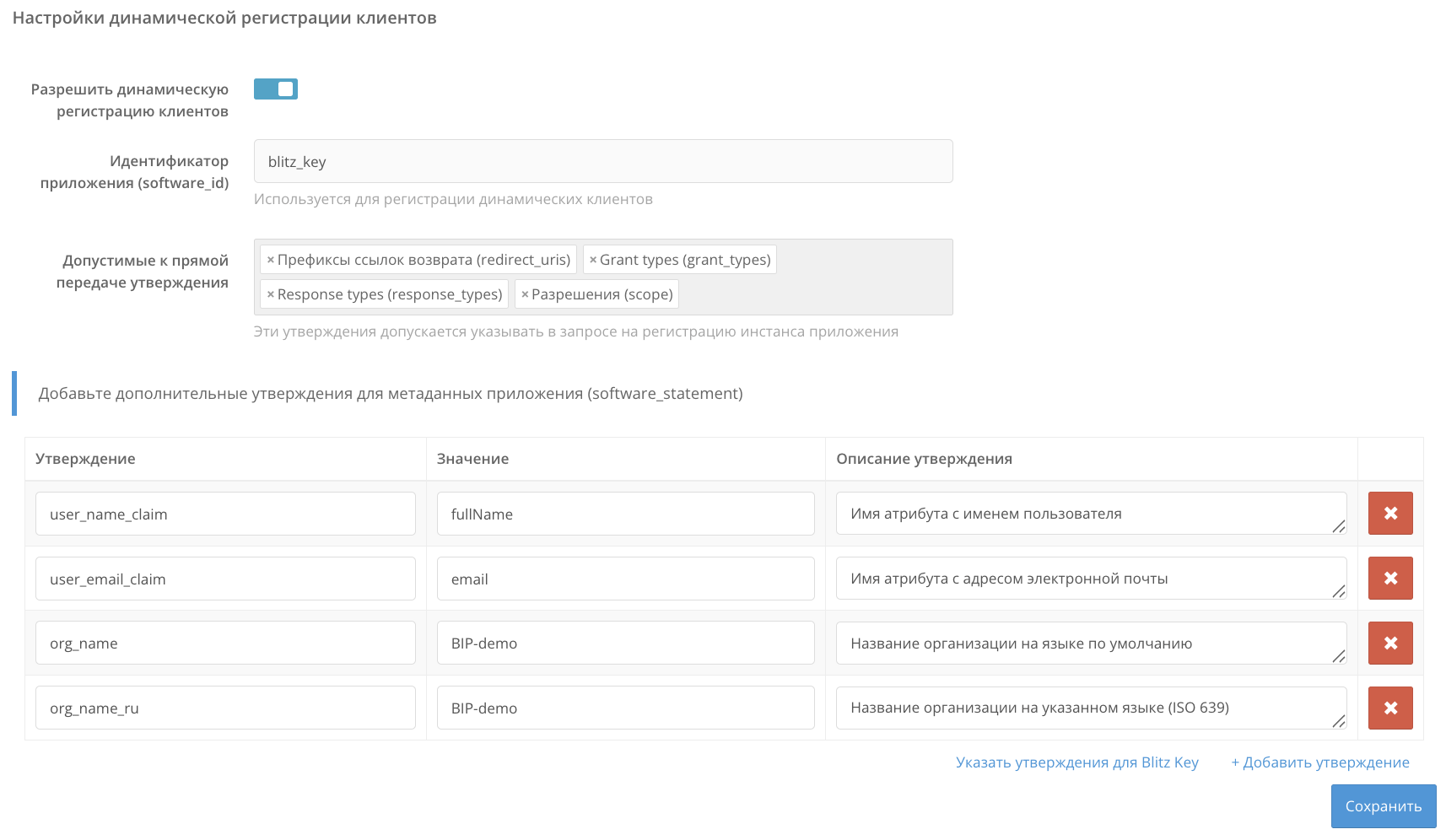Screen dimensions: 1446x840
Task: Click the BIP-demo value for org_name
Action: [x=625, y=643]
